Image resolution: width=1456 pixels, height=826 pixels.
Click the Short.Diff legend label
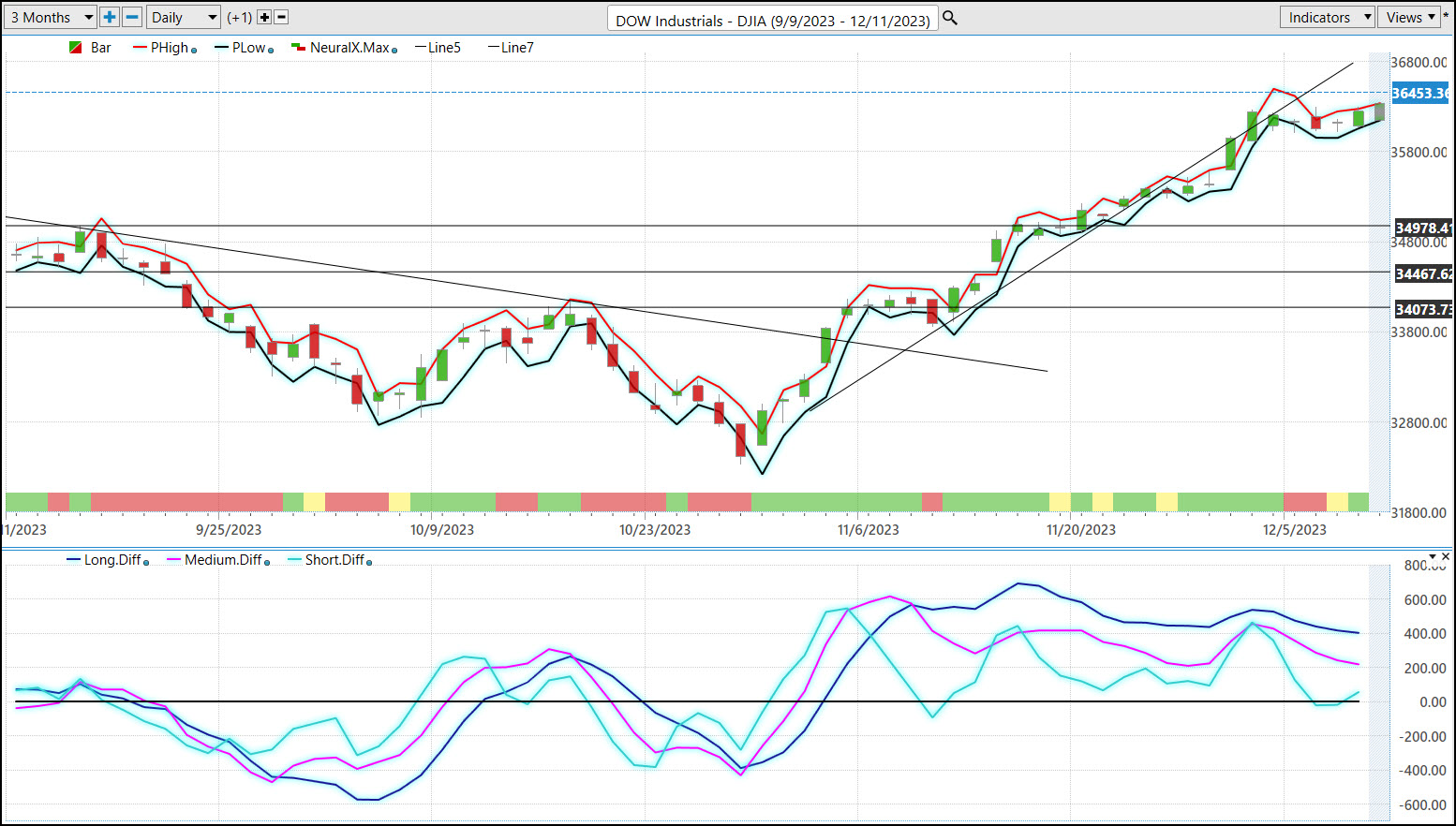(x=334, y=560)
